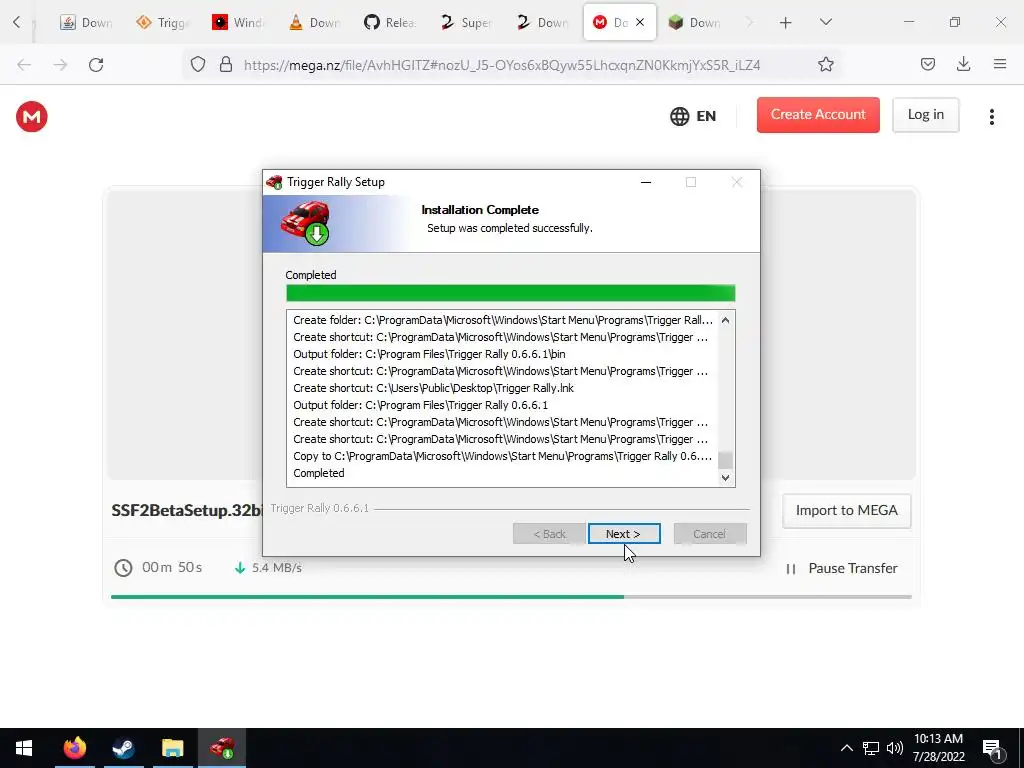This screenshot has height=768, width=1024.
Task: Switch to the VLC 'Down' tab
Action: 314,23
